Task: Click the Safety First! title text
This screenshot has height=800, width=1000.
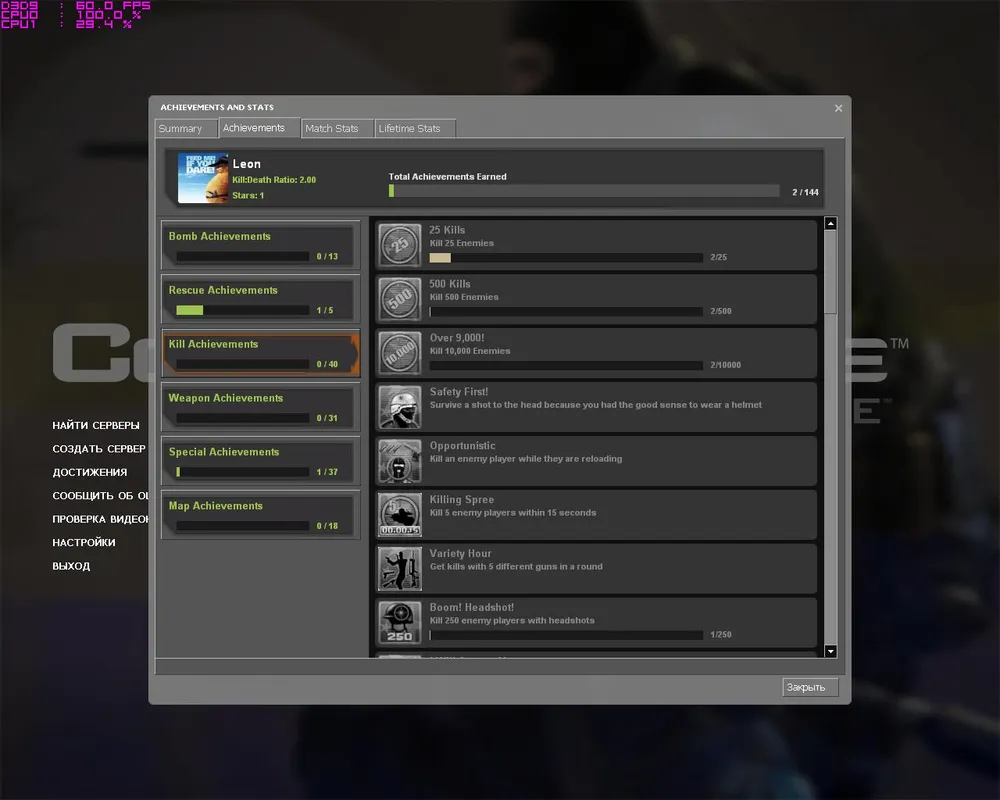Action: pos(459,392)
